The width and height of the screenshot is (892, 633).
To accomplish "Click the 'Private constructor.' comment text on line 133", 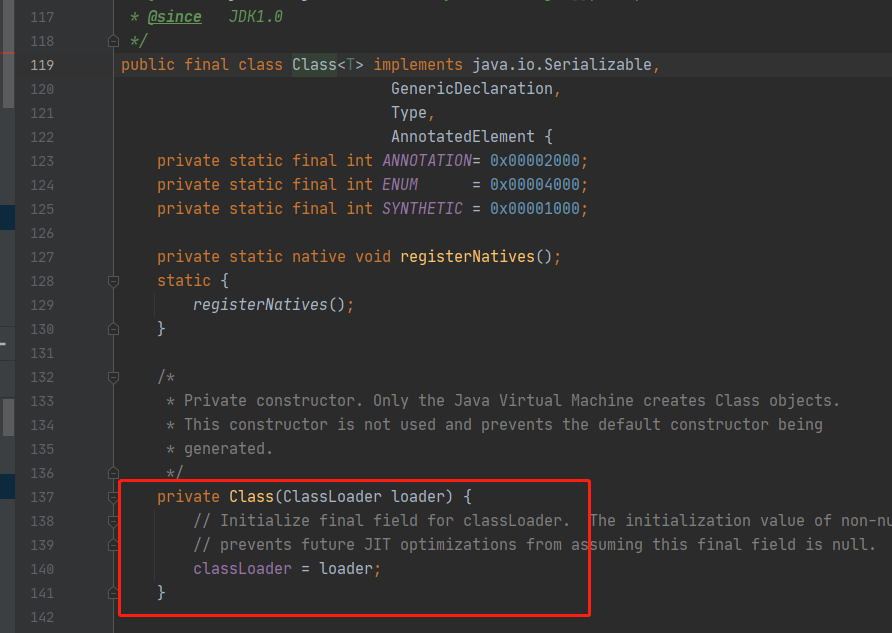I will pyautogui.click(x=273, y=401).
